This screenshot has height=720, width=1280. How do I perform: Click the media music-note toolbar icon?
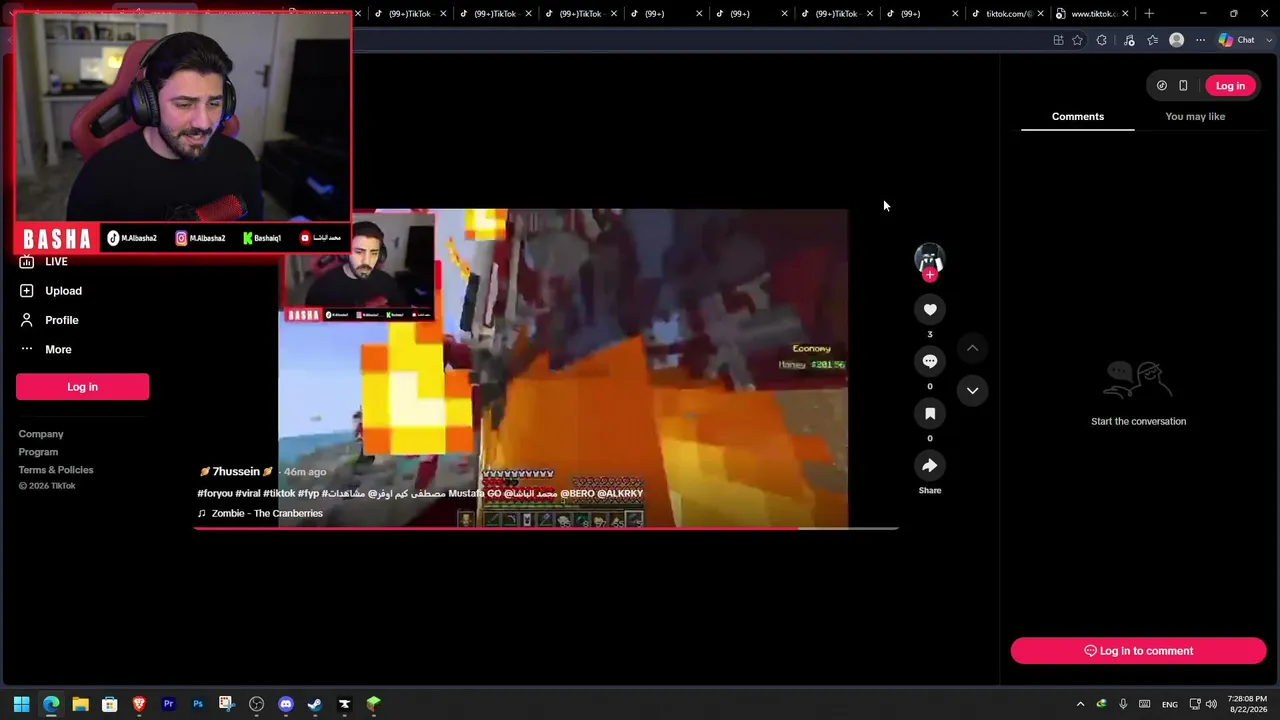click(x=1129, y=40)
